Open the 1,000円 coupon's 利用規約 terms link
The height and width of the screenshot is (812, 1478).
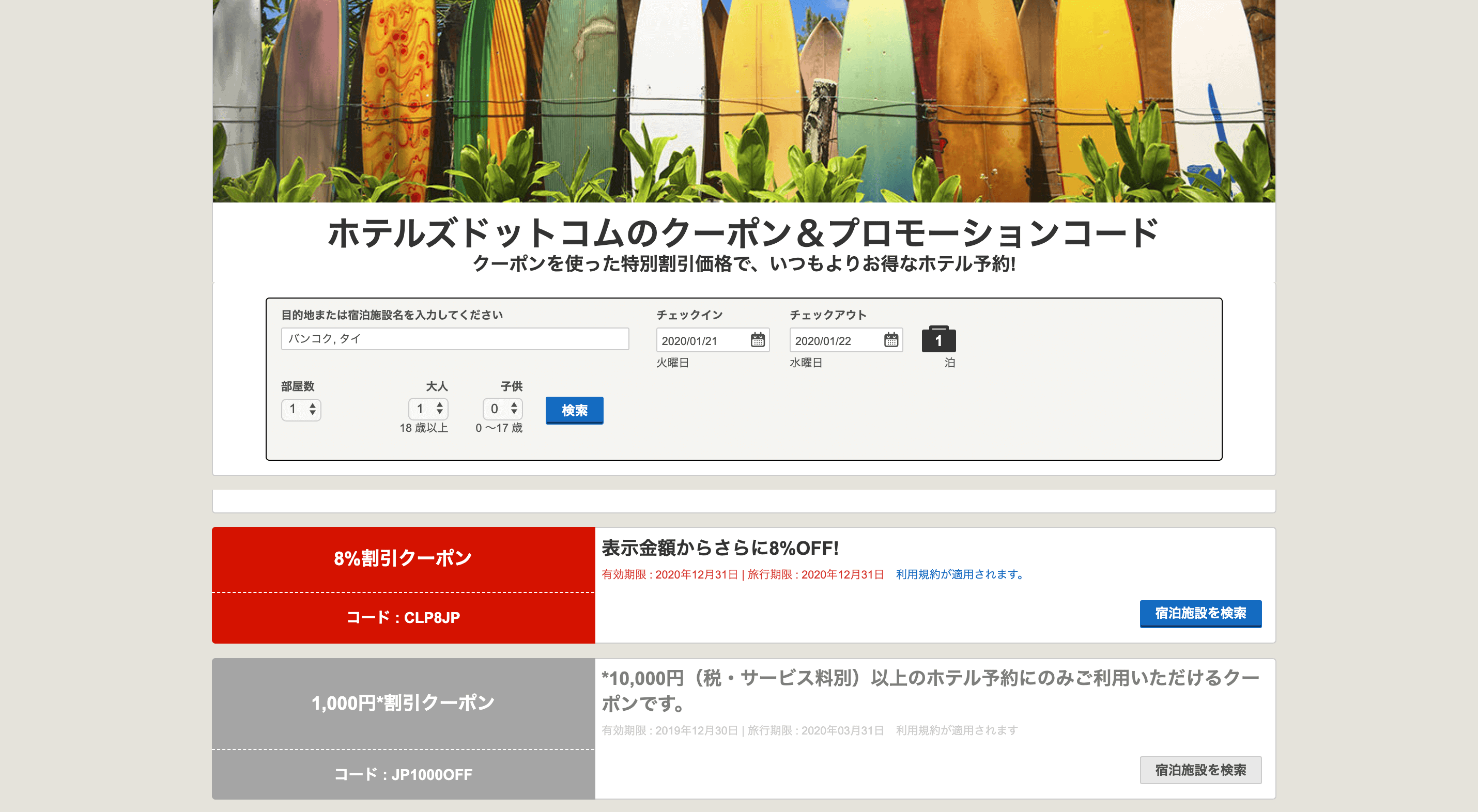pyautogui.click(x=954, y=730)
